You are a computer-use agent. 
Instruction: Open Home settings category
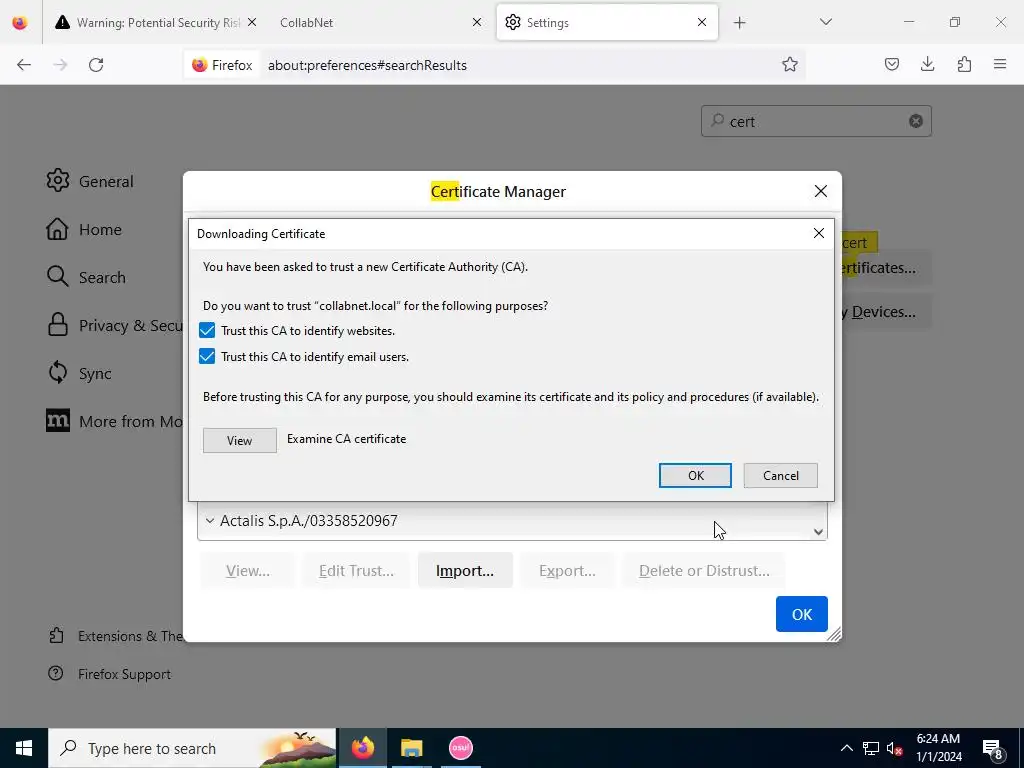[84, 229]
